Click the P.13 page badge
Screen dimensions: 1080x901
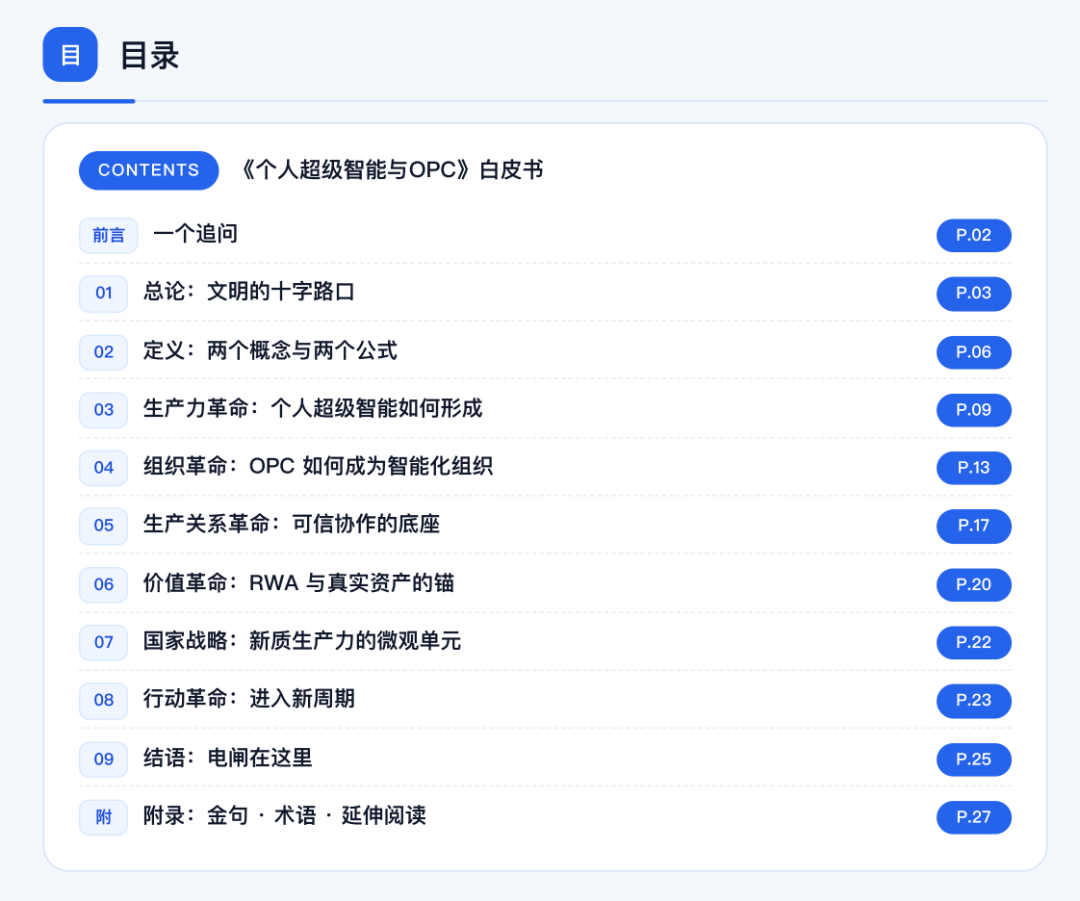tap(974, 468)
